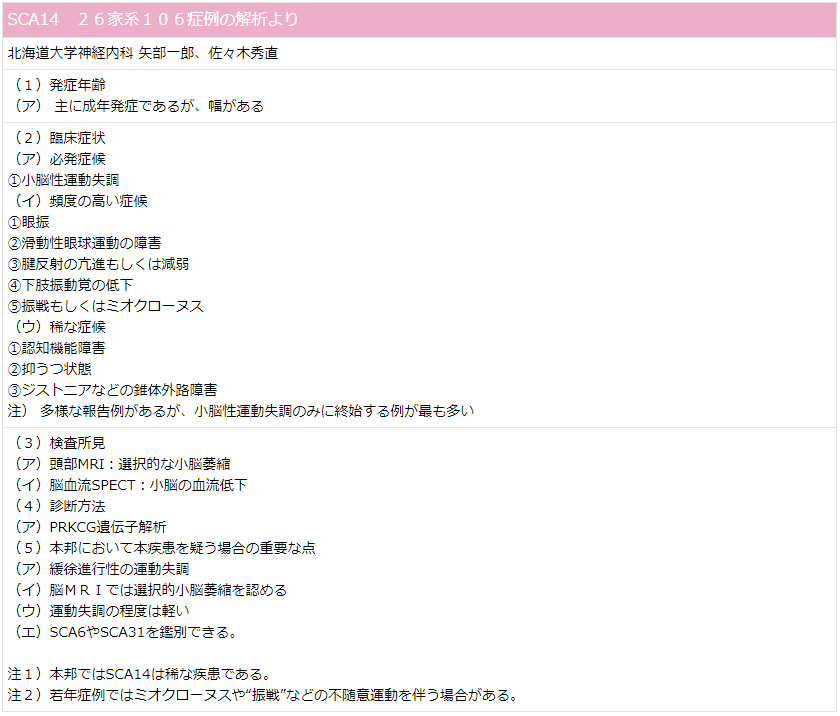Click the line '(ア)緩徐進行性の運動失調'
Image resolution: width=840 pixels, height=716 pixels.
coord(100,569)
